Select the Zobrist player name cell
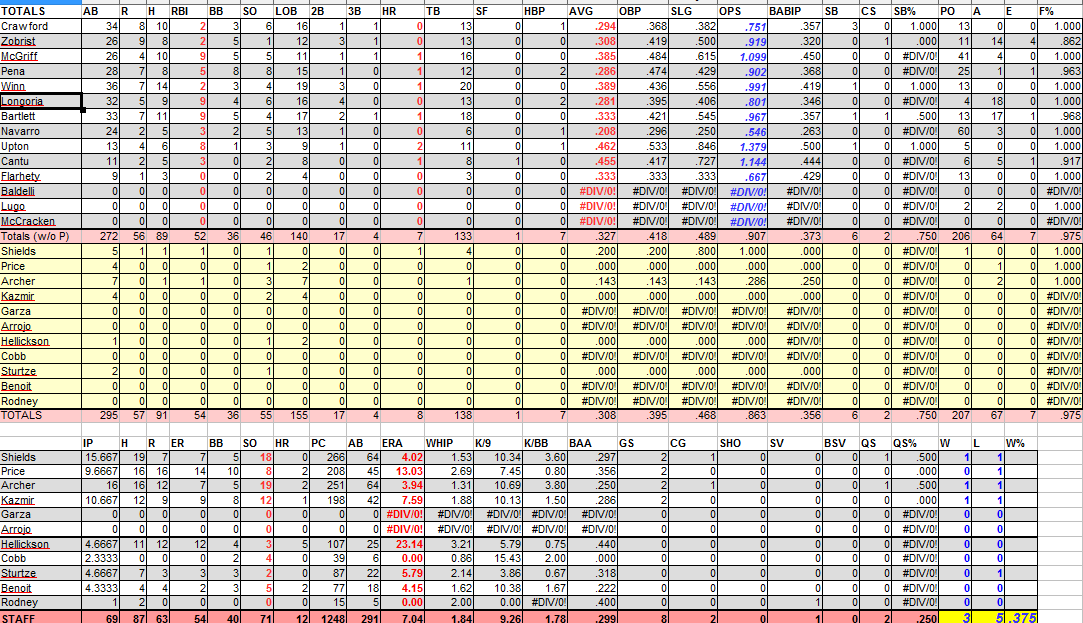1083x623 pixels. pyautogui.click(x=41, y=41)
